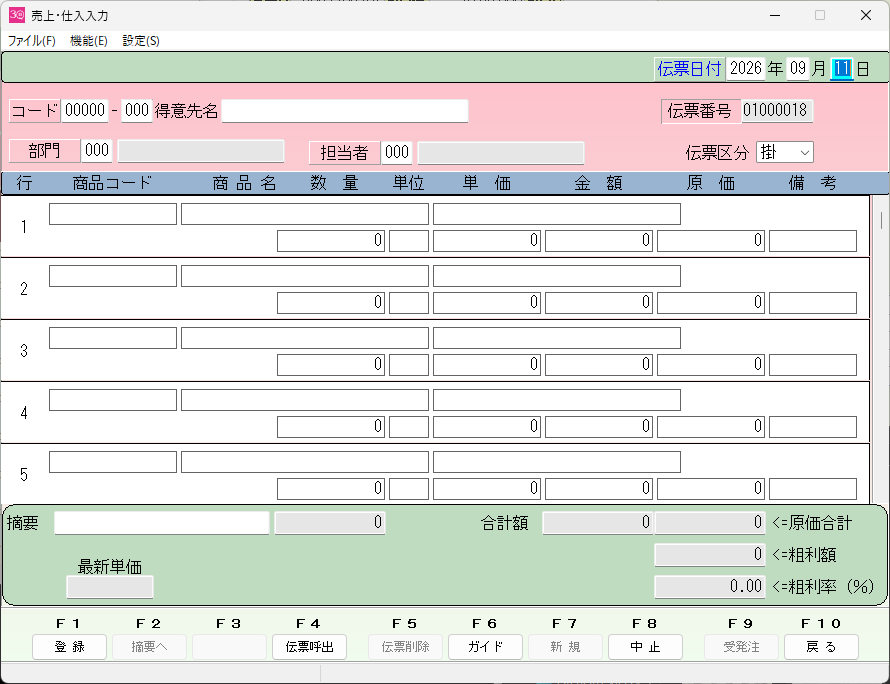Open the 設定(S) menu
This screenshot has width=890, height=684.
pyautogui.click(x=141, y=41)
